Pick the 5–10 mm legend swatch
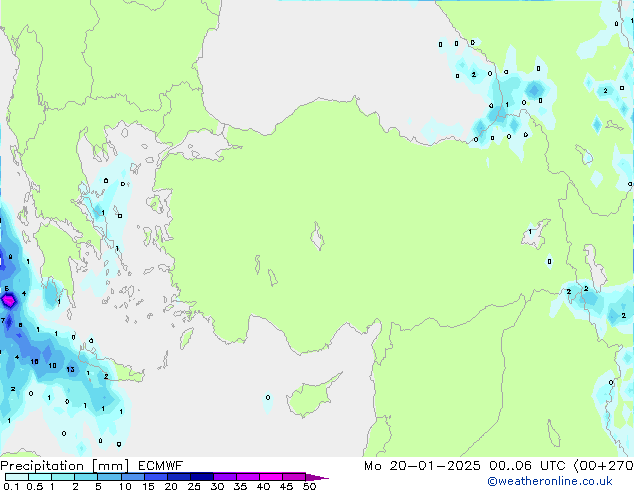 pyautogui.click(x=109, y=477)
